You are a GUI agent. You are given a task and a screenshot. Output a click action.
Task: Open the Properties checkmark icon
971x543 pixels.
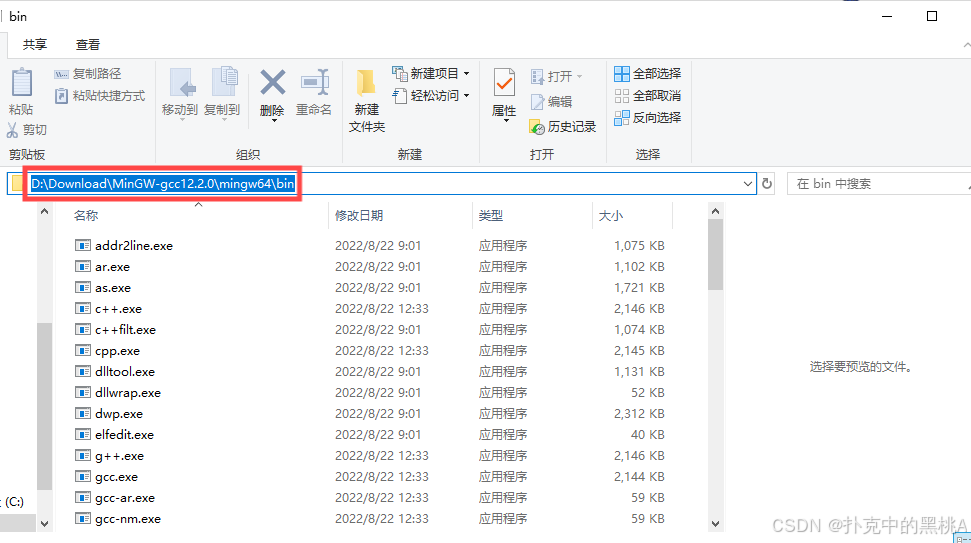pos(504,83)
